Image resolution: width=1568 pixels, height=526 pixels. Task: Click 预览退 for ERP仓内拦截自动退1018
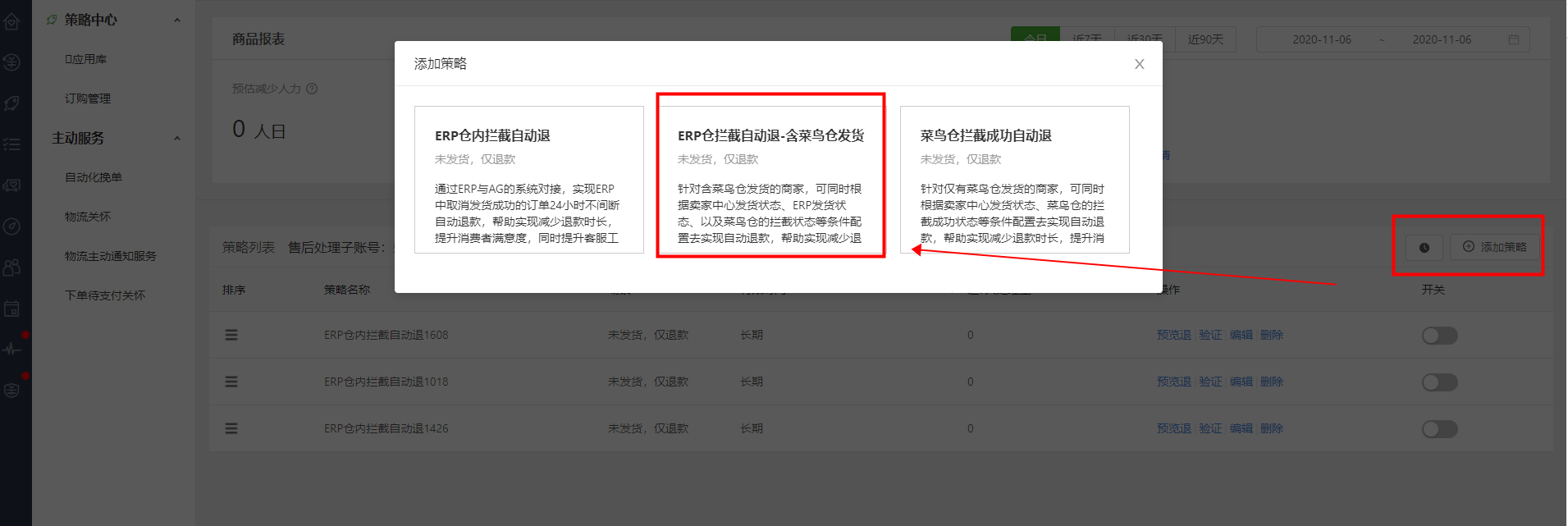[x=1174, y=382]
